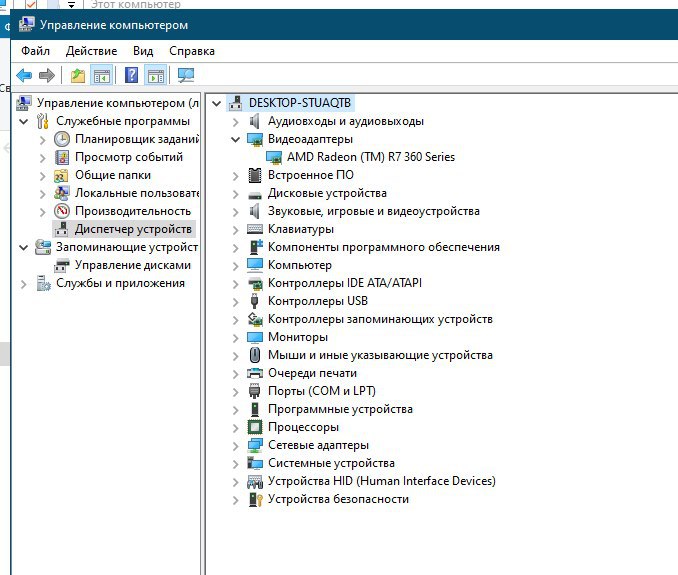Click the Клавиатуры keyboard icon
Viewport: 678px width, 575px height.
click(255, 229)
